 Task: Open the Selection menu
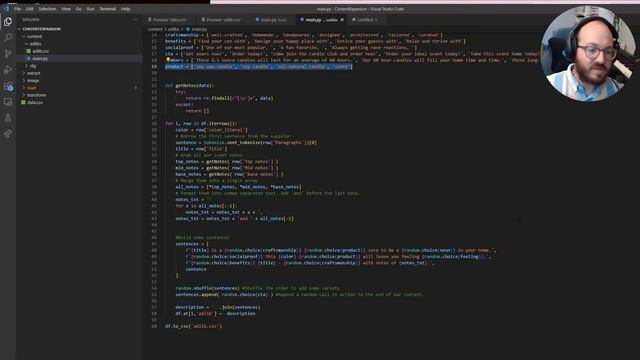47,9
